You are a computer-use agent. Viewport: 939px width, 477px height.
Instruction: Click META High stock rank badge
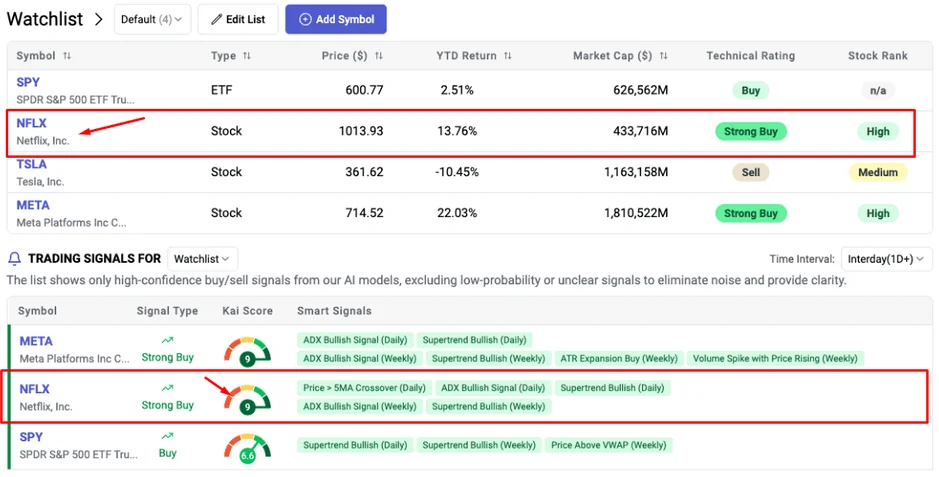878,213
